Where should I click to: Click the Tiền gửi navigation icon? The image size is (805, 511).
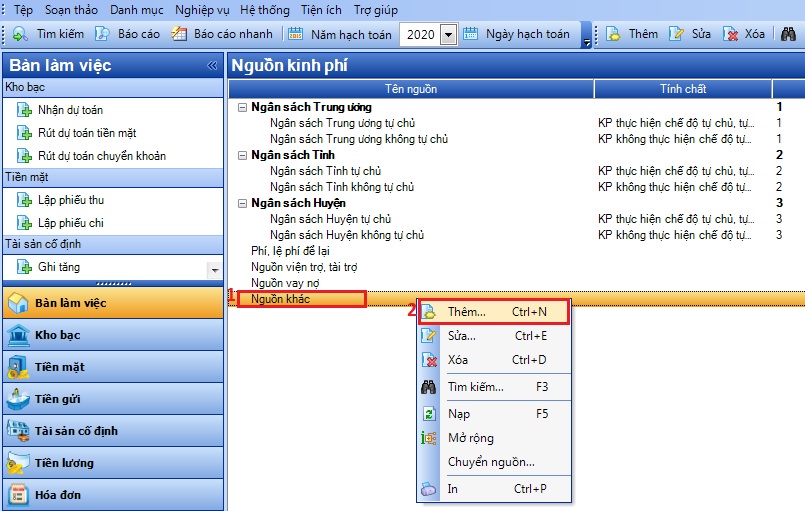coord(18,399)
